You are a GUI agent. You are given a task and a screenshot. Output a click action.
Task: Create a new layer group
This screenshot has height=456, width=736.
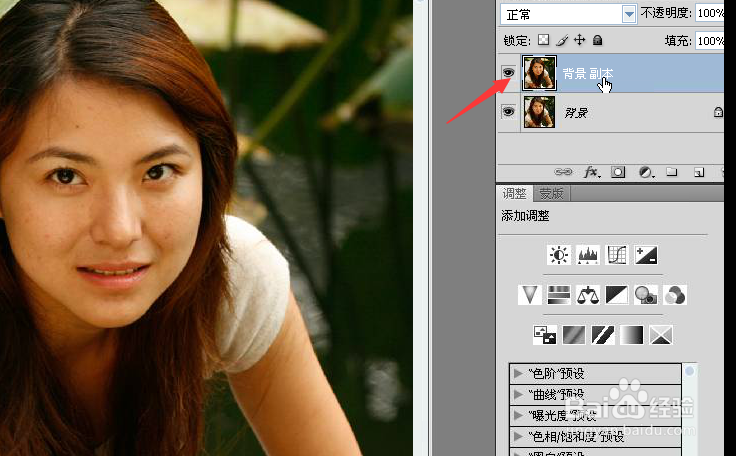tap(672, 172)
